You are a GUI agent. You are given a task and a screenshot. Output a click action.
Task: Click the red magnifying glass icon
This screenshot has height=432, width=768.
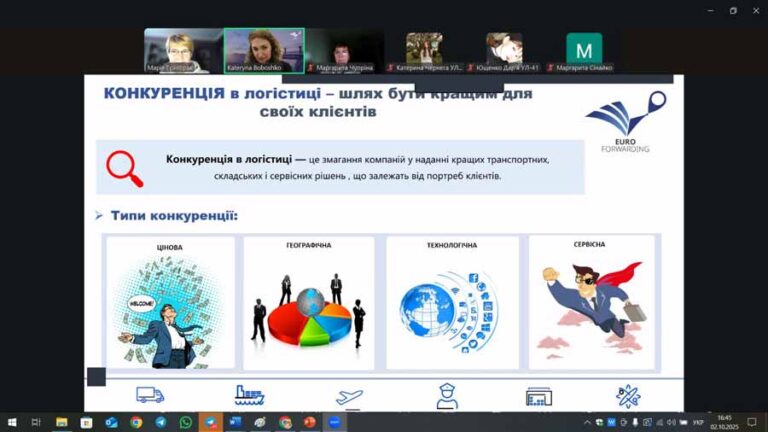125,168
